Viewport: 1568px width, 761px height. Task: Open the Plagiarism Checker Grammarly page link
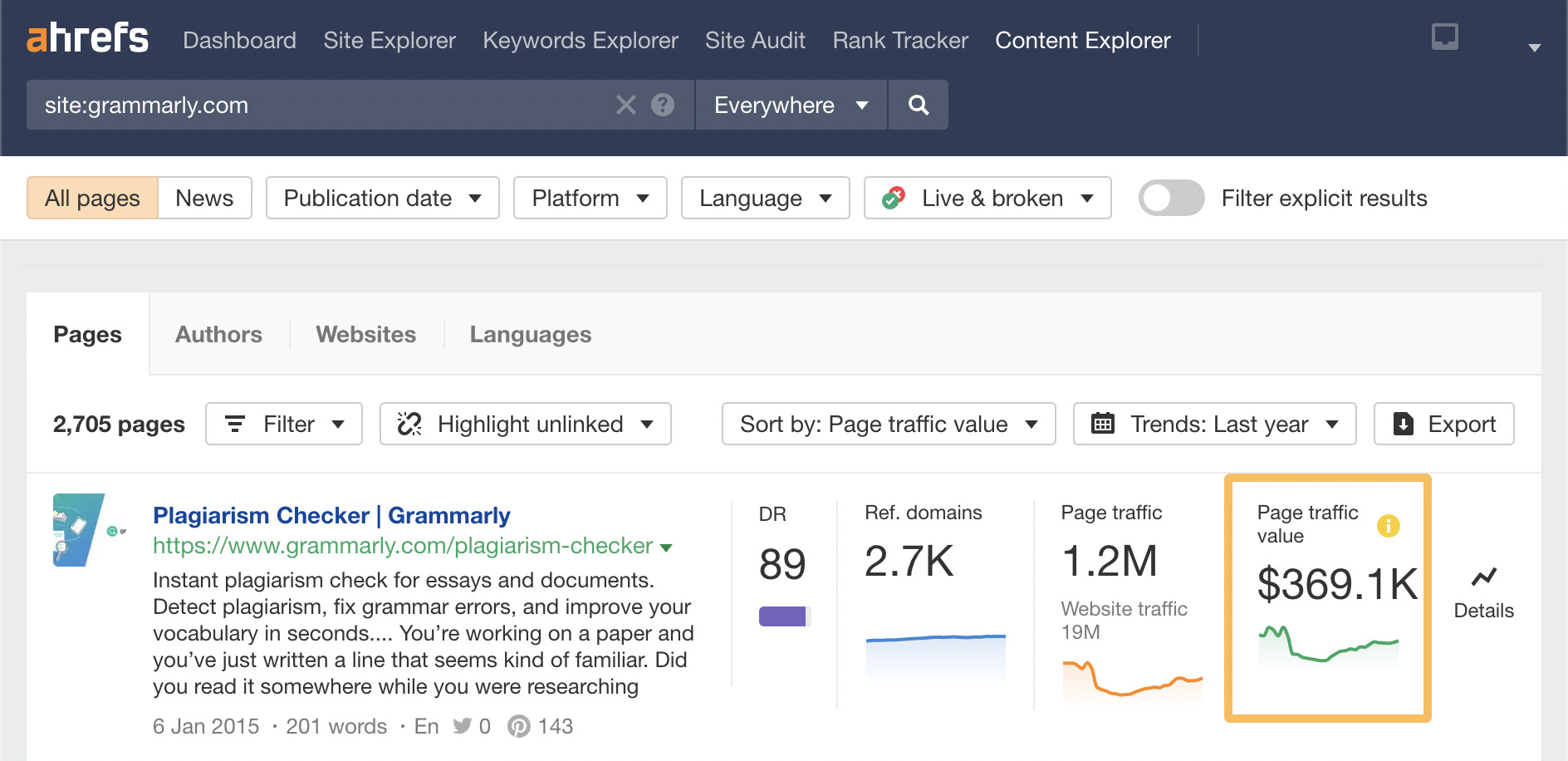pos(331,515)
